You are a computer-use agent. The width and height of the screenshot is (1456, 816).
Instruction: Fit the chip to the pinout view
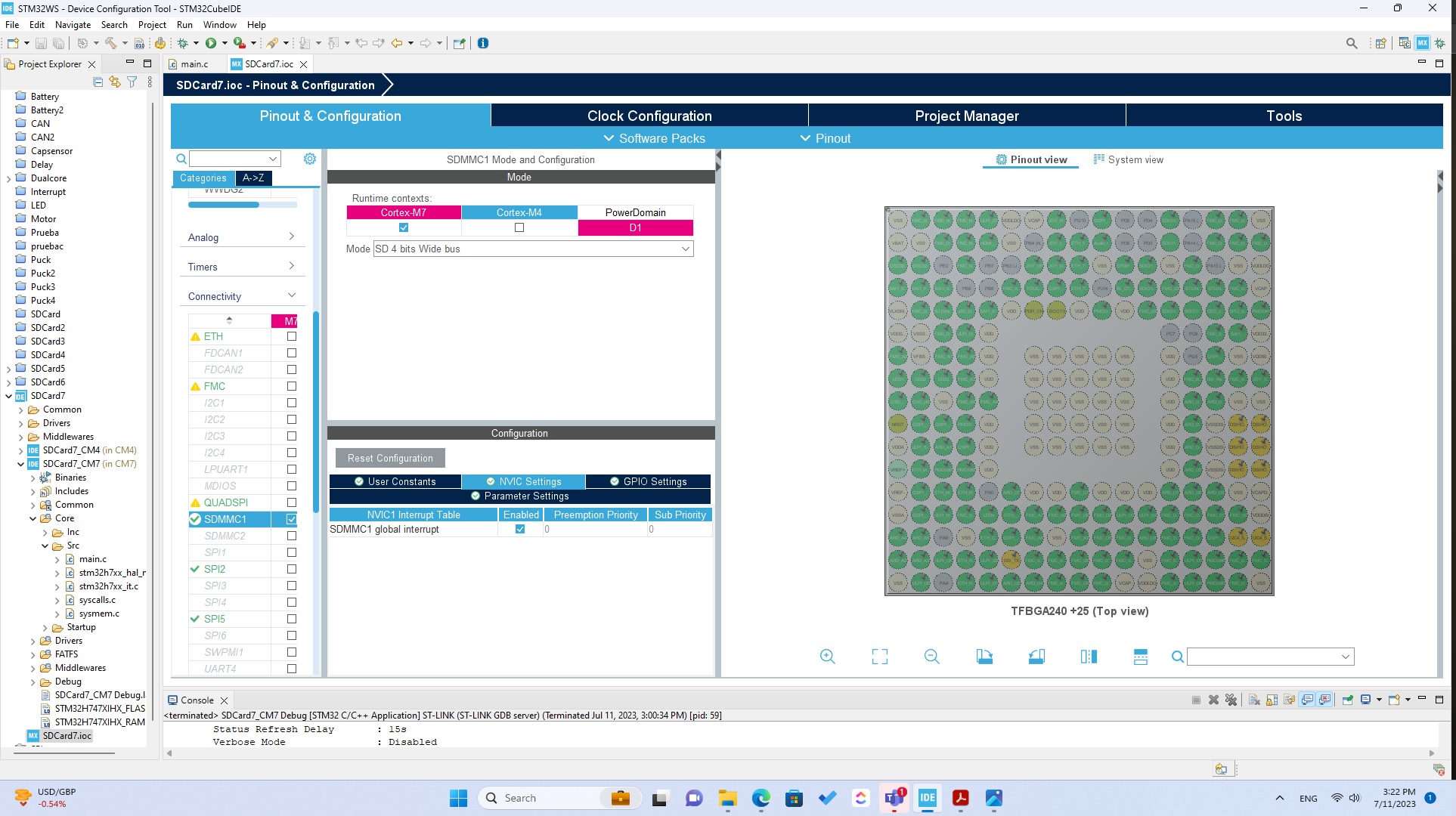click(880, 657)
